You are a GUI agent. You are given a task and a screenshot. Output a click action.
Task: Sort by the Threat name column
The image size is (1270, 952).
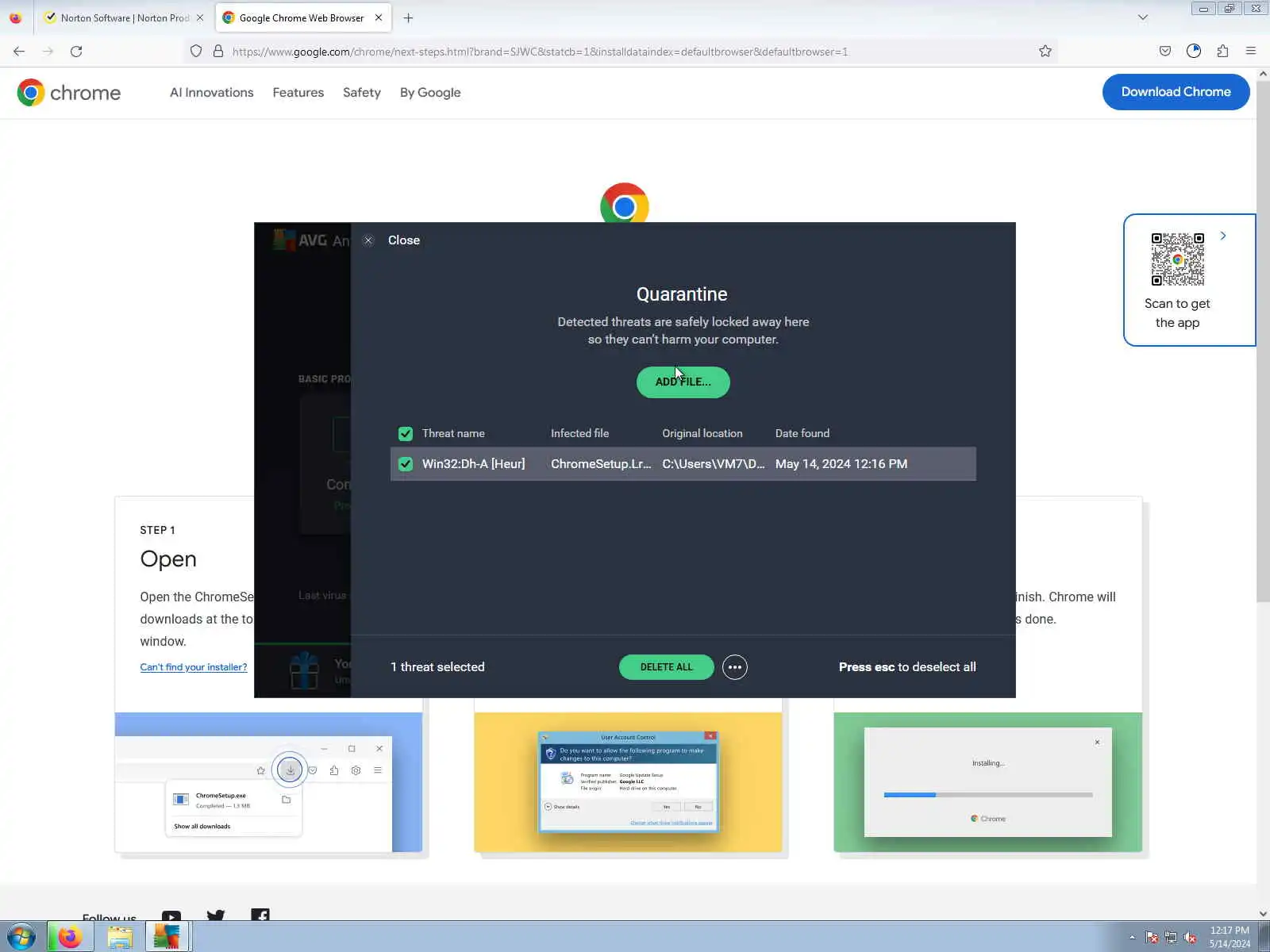453,433
